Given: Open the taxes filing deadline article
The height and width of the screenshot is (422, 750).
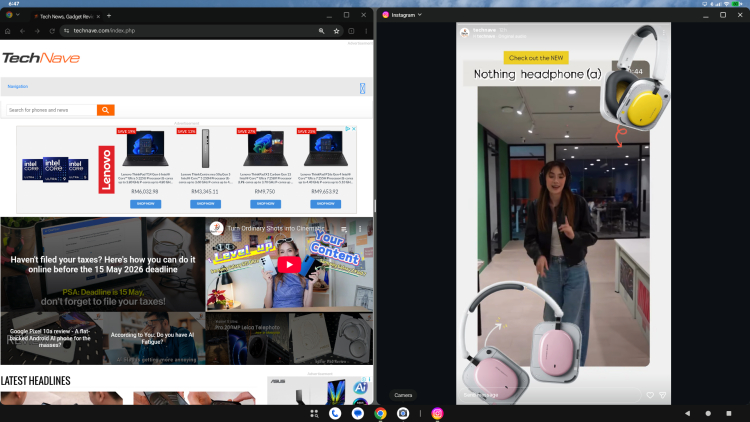Looking at the screenshot, I should tap(103, 265).
